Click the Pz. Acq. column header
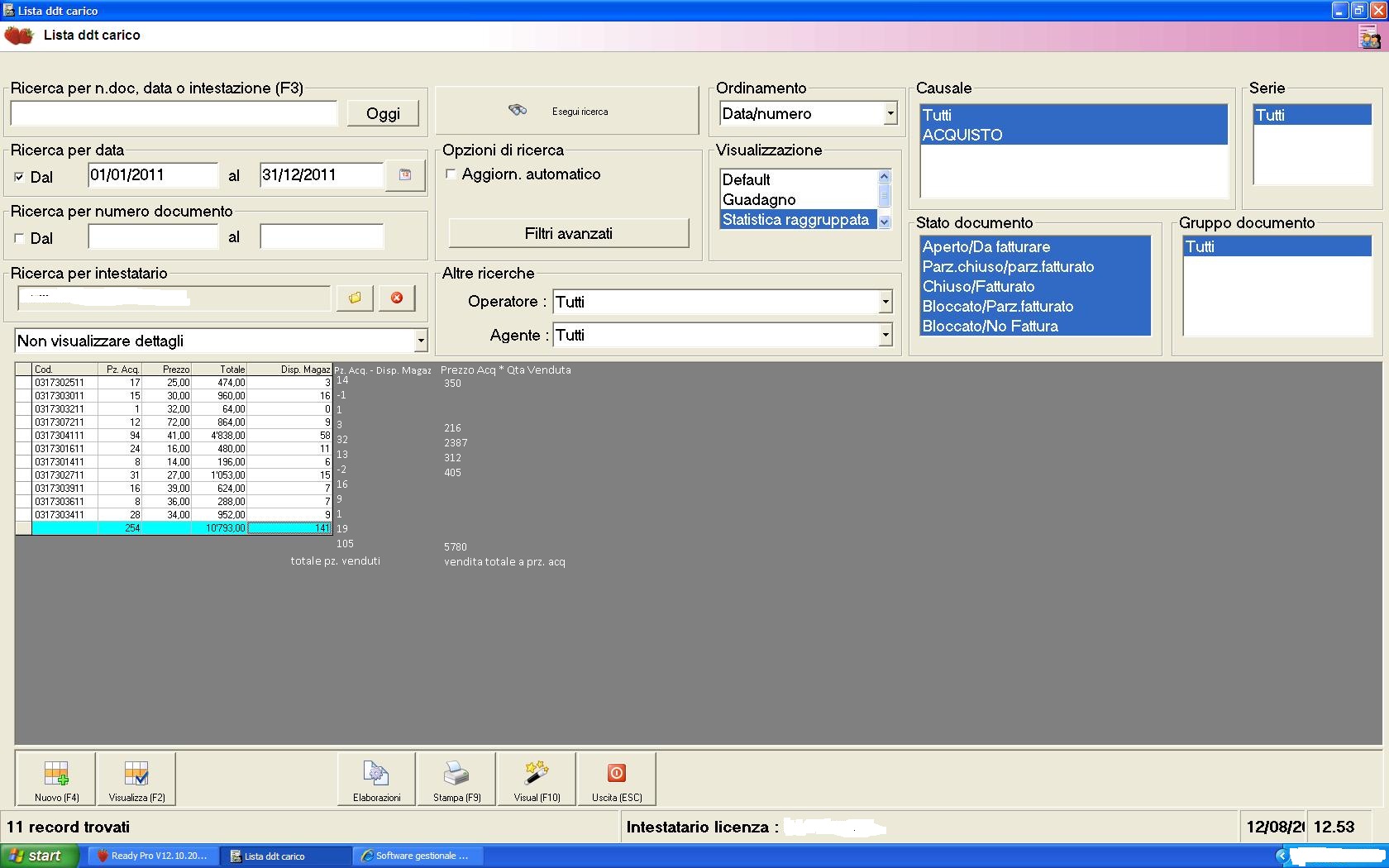 click(x=120, y=370)
